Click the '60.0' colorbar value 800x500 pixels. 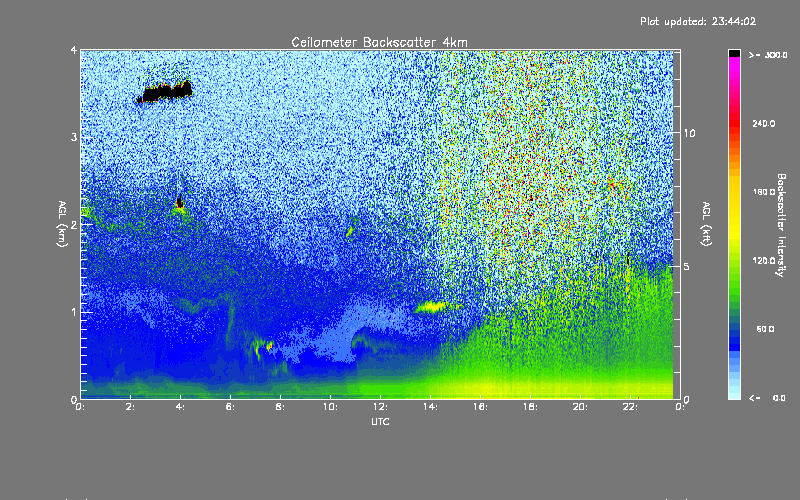coord(765,329)
